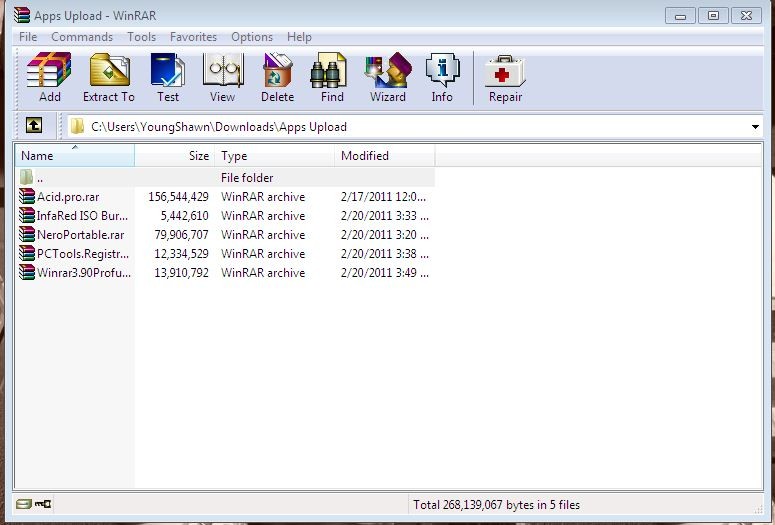The width and height of the screenshot is (775, 525).
Task: Open the View file toolbar icon
Action: [x=222, y=78]
